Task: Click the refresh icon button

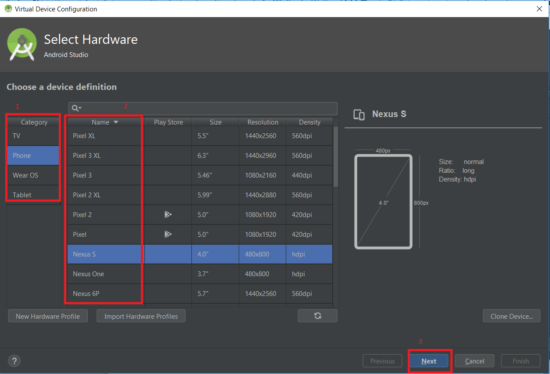Action: tap(317, 316)
